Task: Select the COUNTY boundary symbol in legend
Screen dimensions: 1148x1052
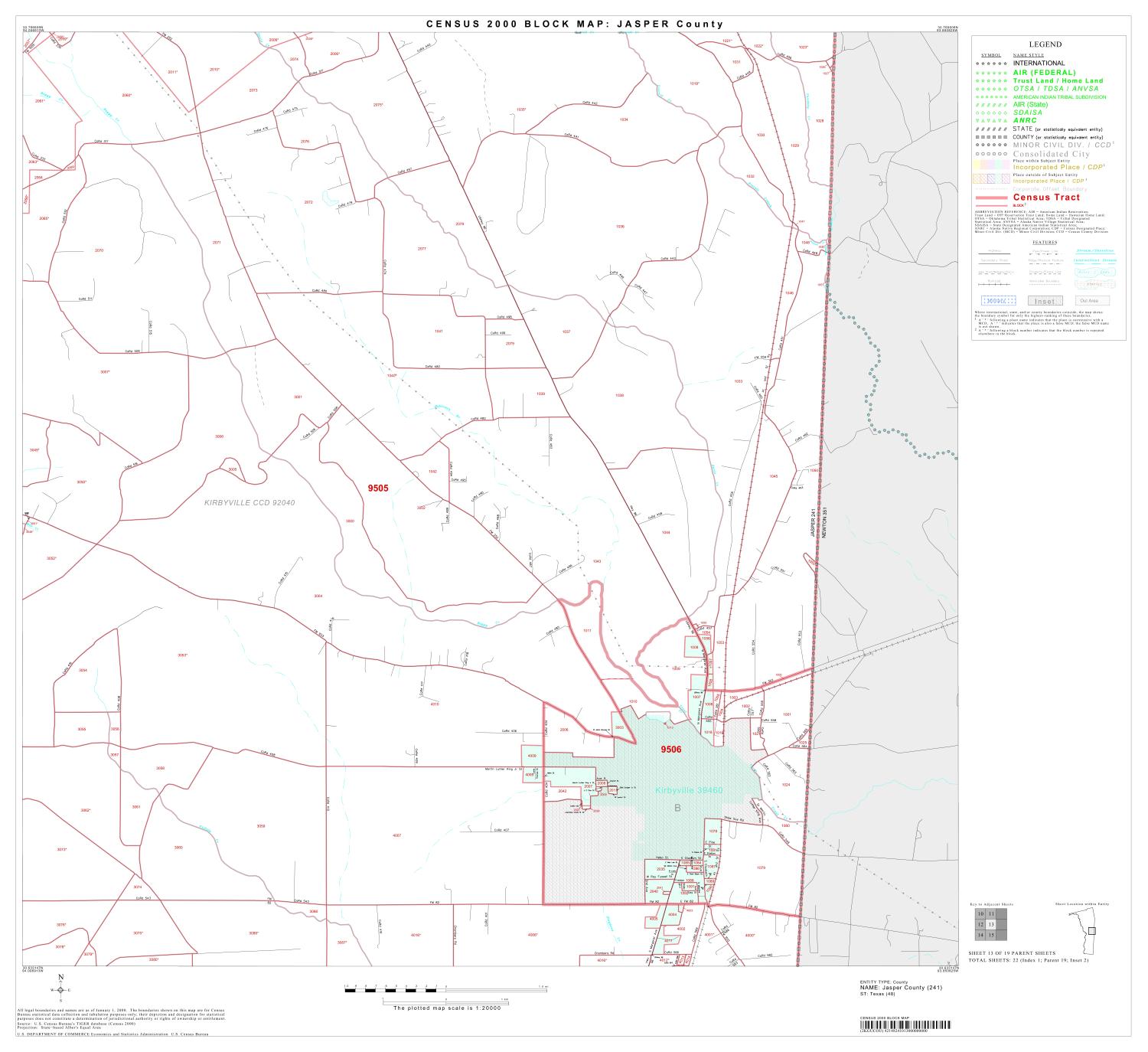Action: click(990, 136)
